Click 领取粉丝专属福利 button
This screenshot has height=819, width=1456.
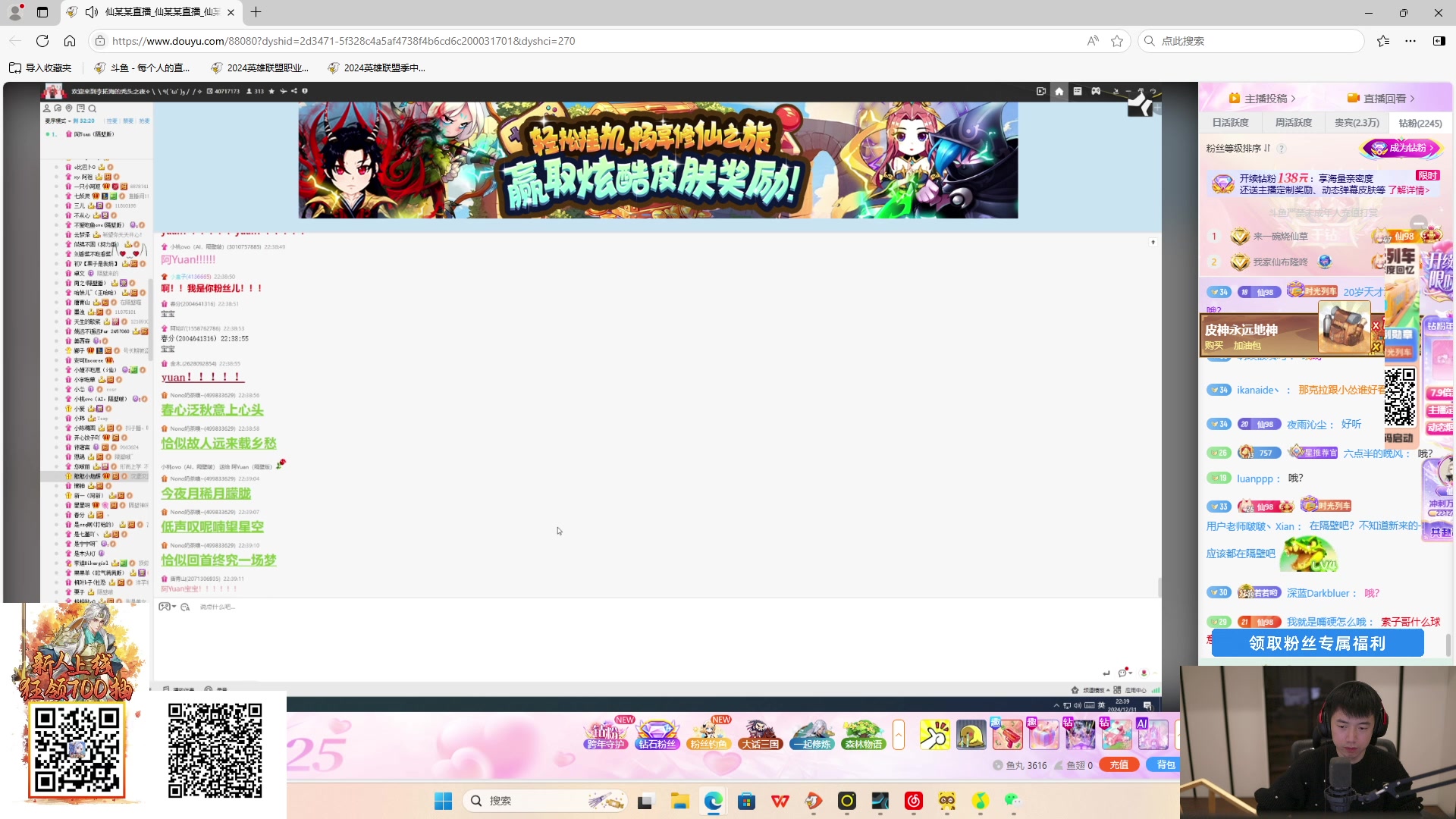[1317, 643]
